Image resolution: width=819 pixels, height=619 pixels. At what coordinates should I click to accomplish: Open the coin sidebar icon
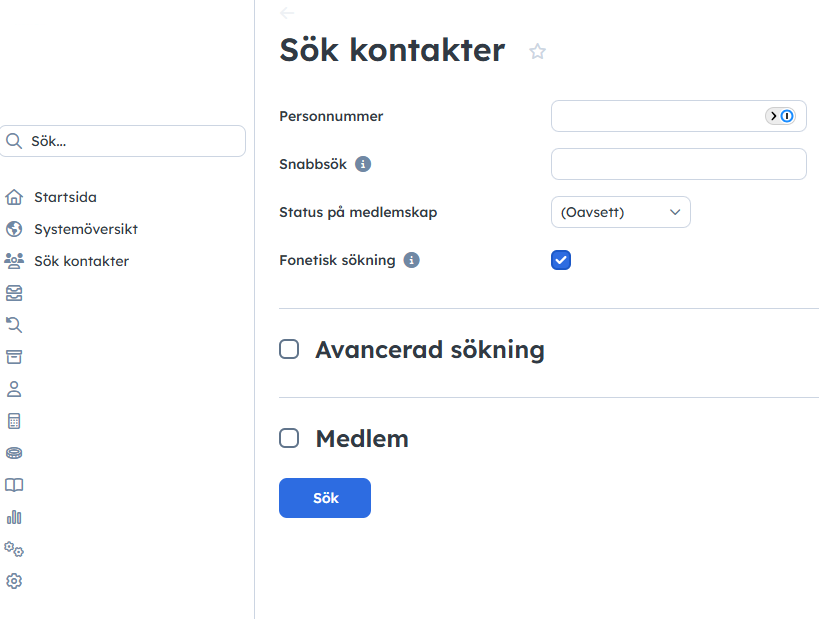14,453
